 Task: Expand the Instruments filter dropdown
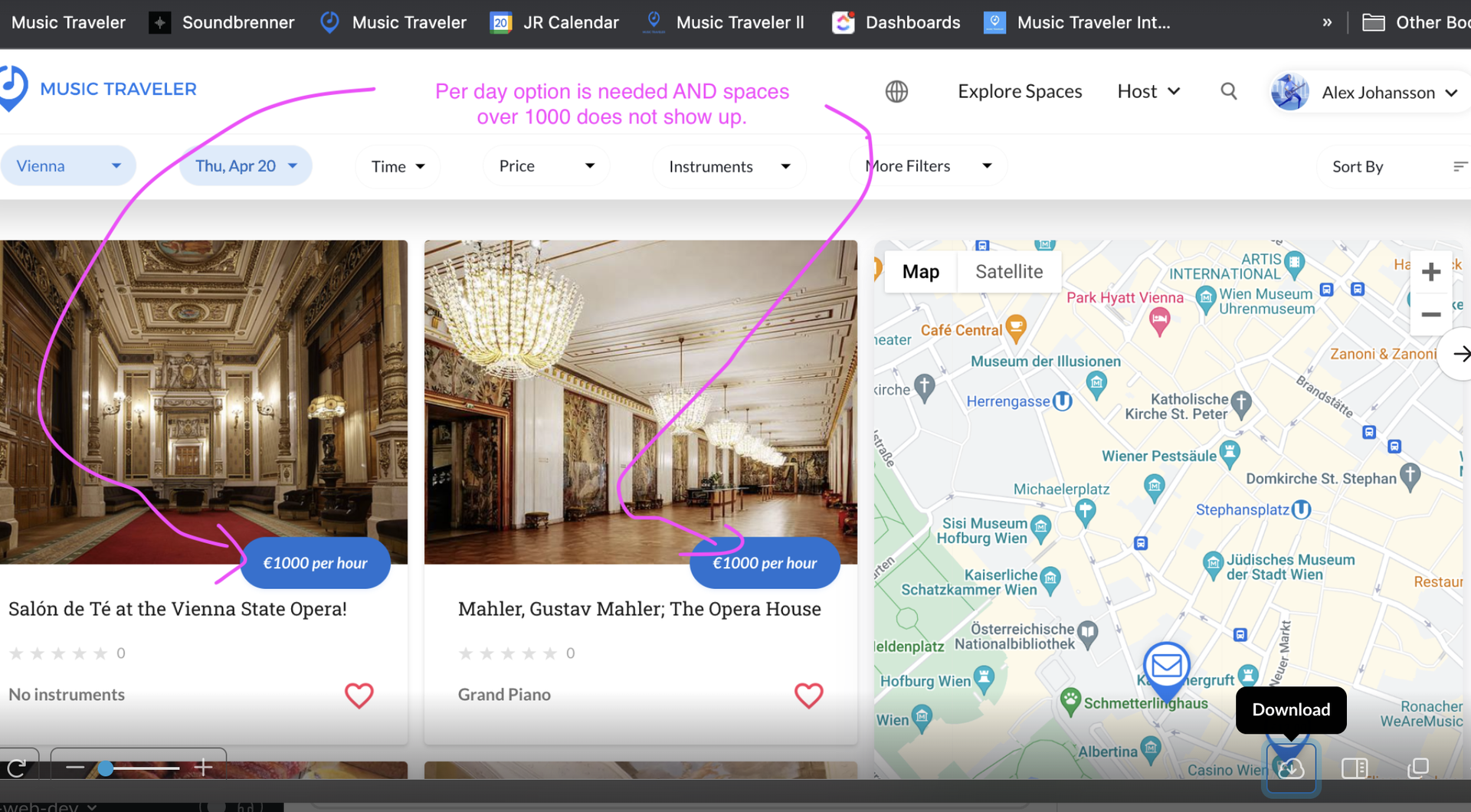click(729, 167)
